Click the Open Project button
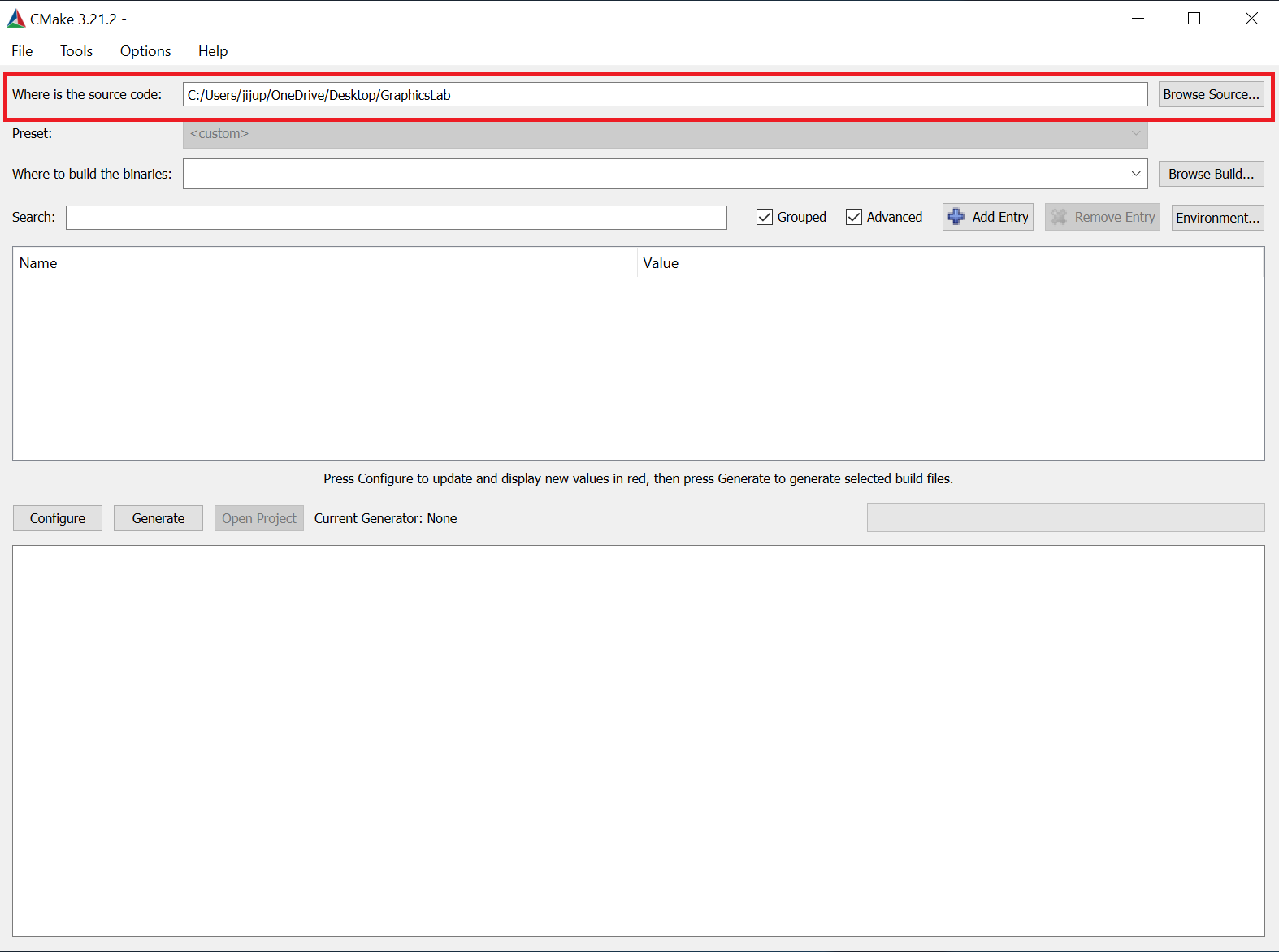Screen dimensions: 1279x952 point(259,518)
